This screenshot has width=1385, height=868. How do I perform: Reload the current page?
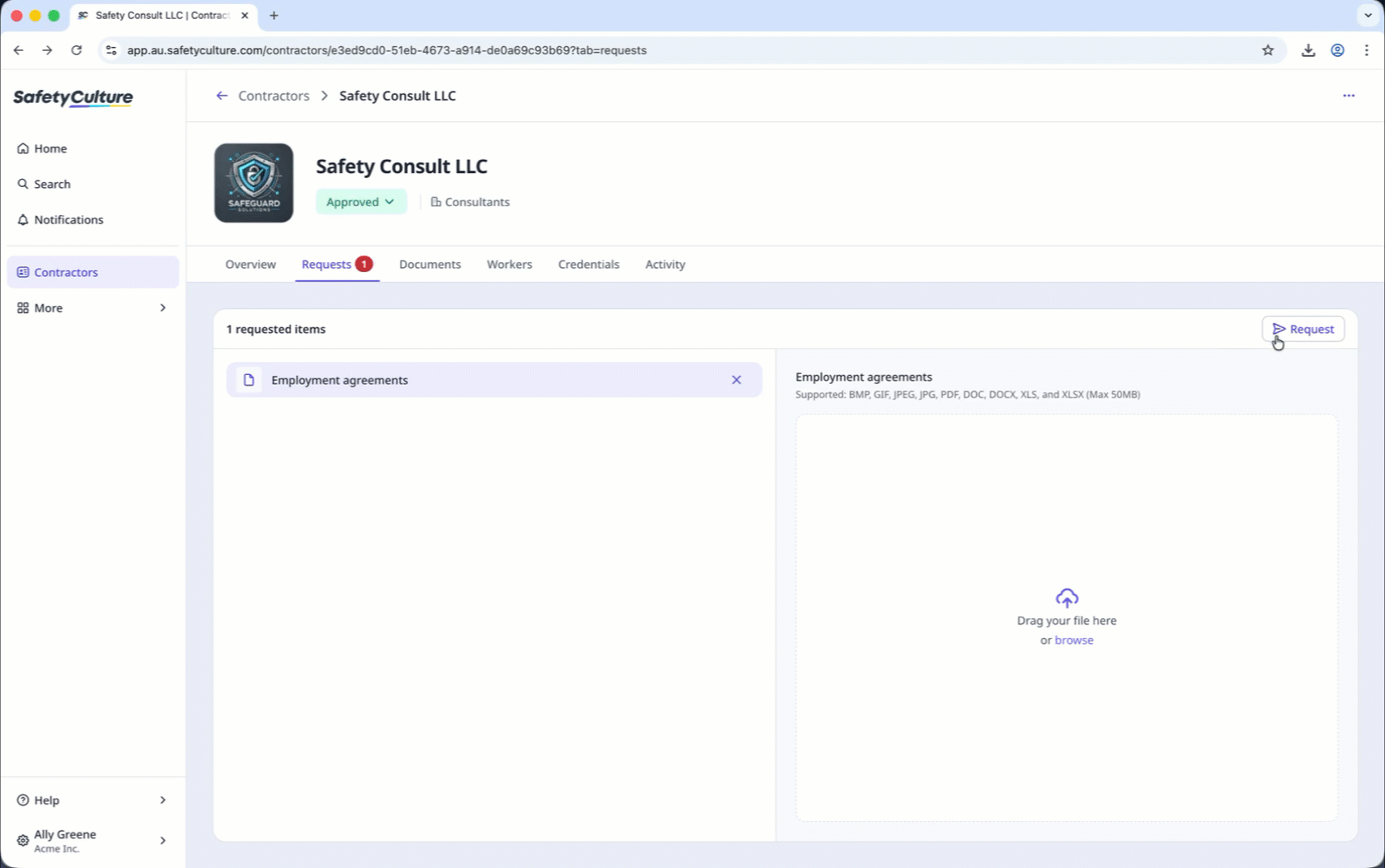[77, 50]
